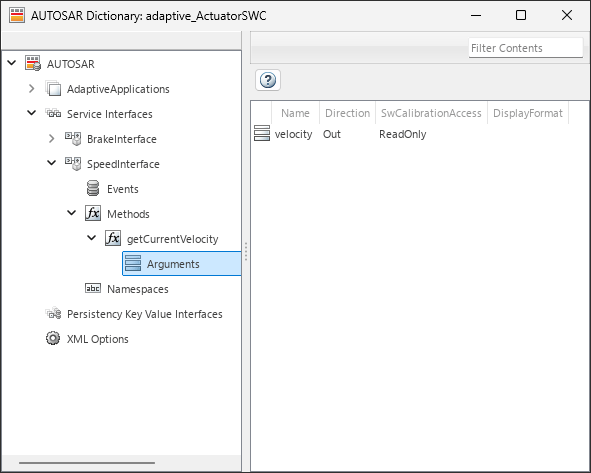Click the Service Interfaces icon
Screen dimensions: 591x473
(53, 113)
